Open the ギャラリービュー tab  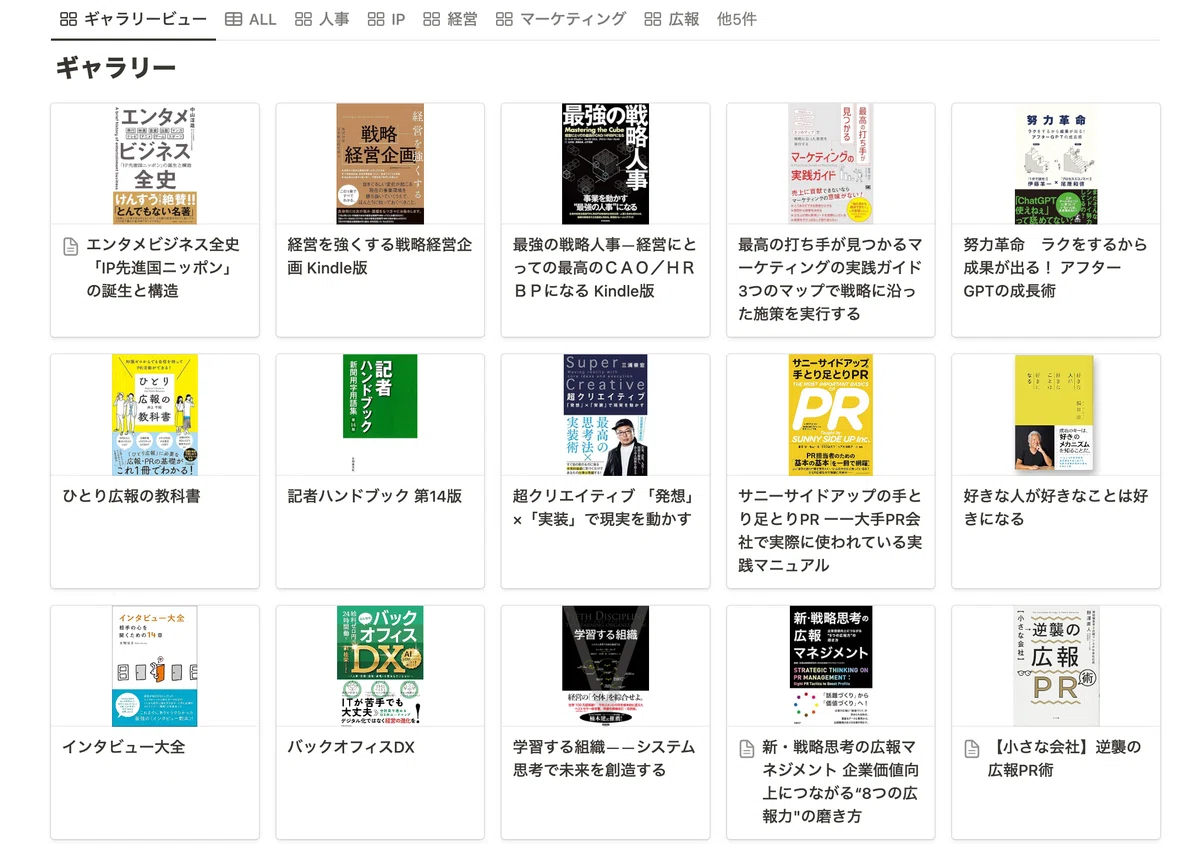pyautogui.click(x=133, y=19)
